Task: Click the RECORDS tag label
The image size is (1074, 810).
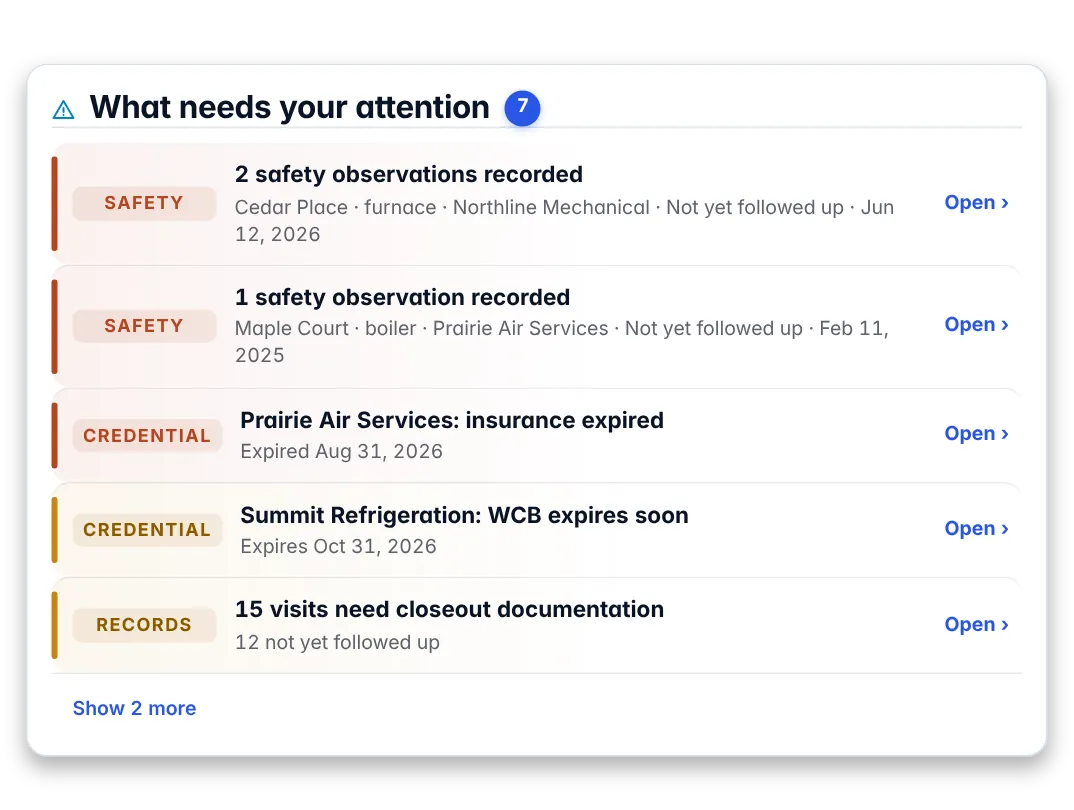Action: (x=144, y=624)
